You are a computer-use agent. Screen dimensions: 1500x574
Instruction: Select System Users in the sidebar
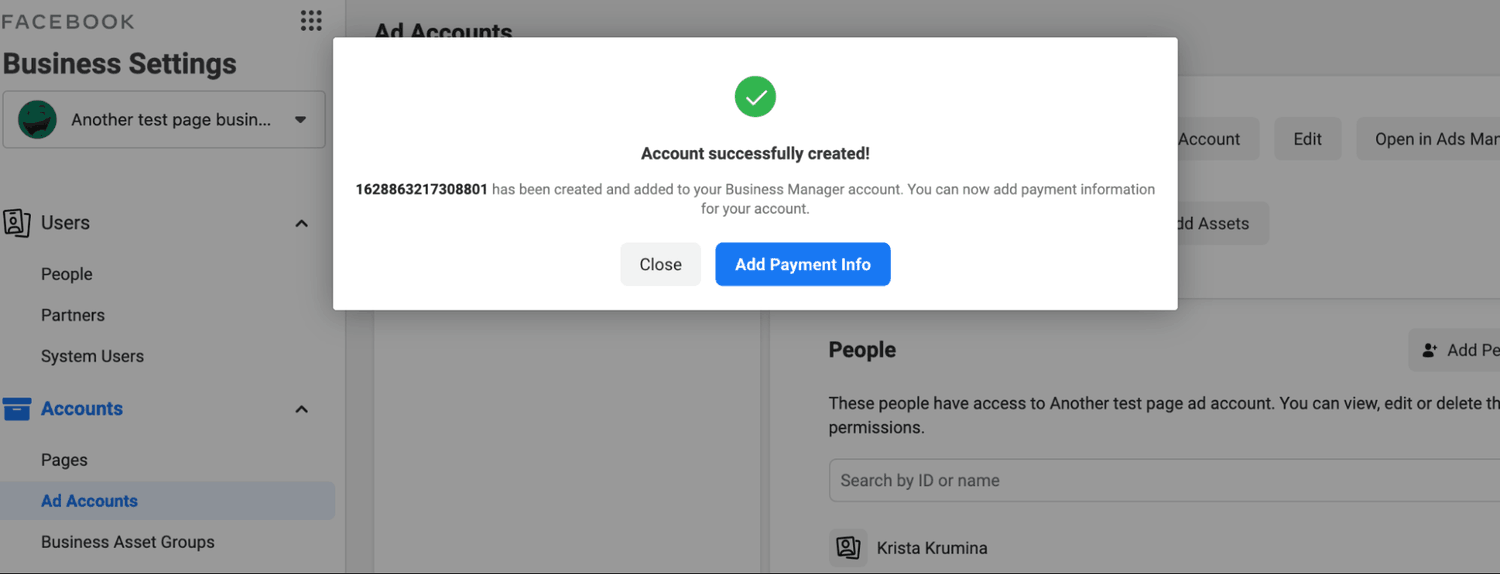(92, 356)
